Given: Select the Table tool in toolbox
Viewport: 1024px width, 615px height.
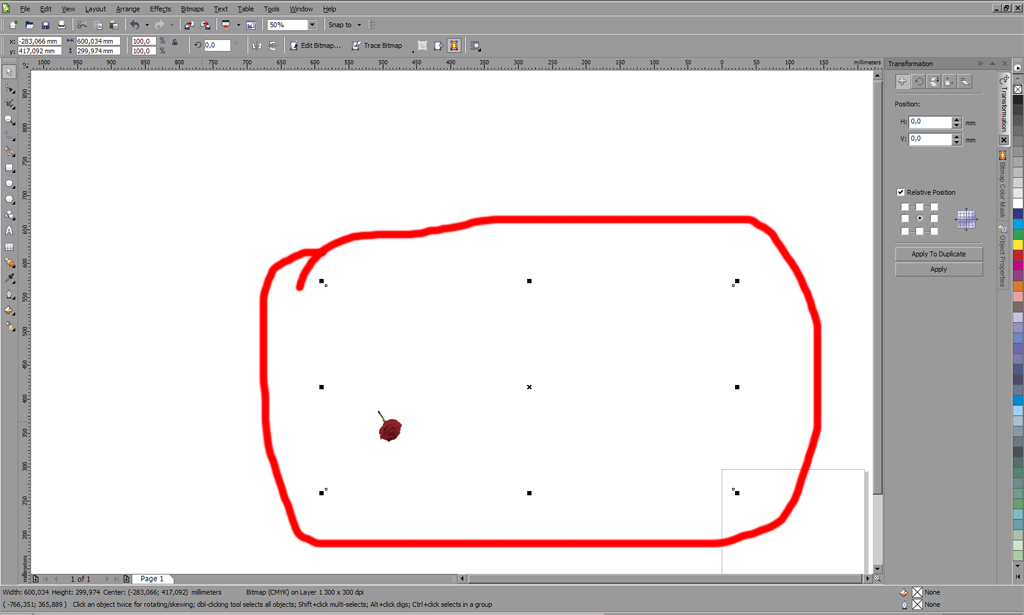Looking at the screenshot, I should (9, 247).
